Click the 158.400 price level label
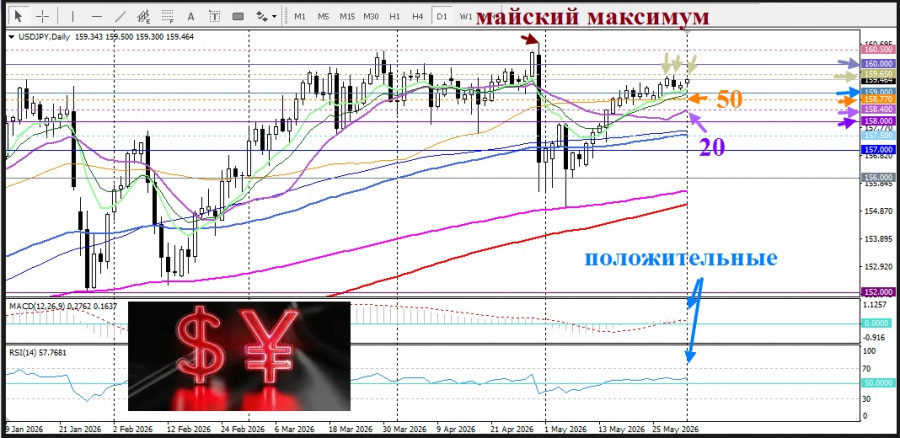Screen dimensions: 900x438 [878, 109]
